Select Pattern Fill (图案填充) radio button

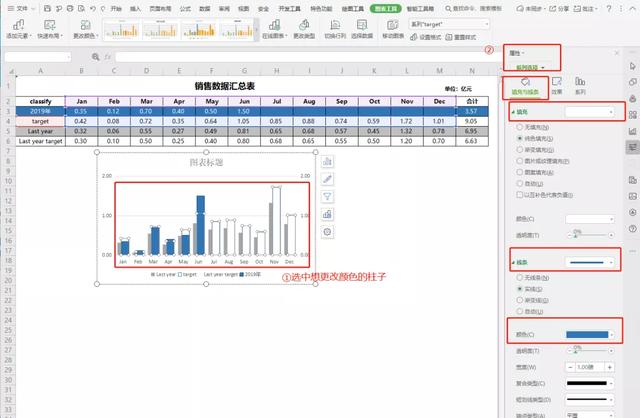(x=520, y=172)
